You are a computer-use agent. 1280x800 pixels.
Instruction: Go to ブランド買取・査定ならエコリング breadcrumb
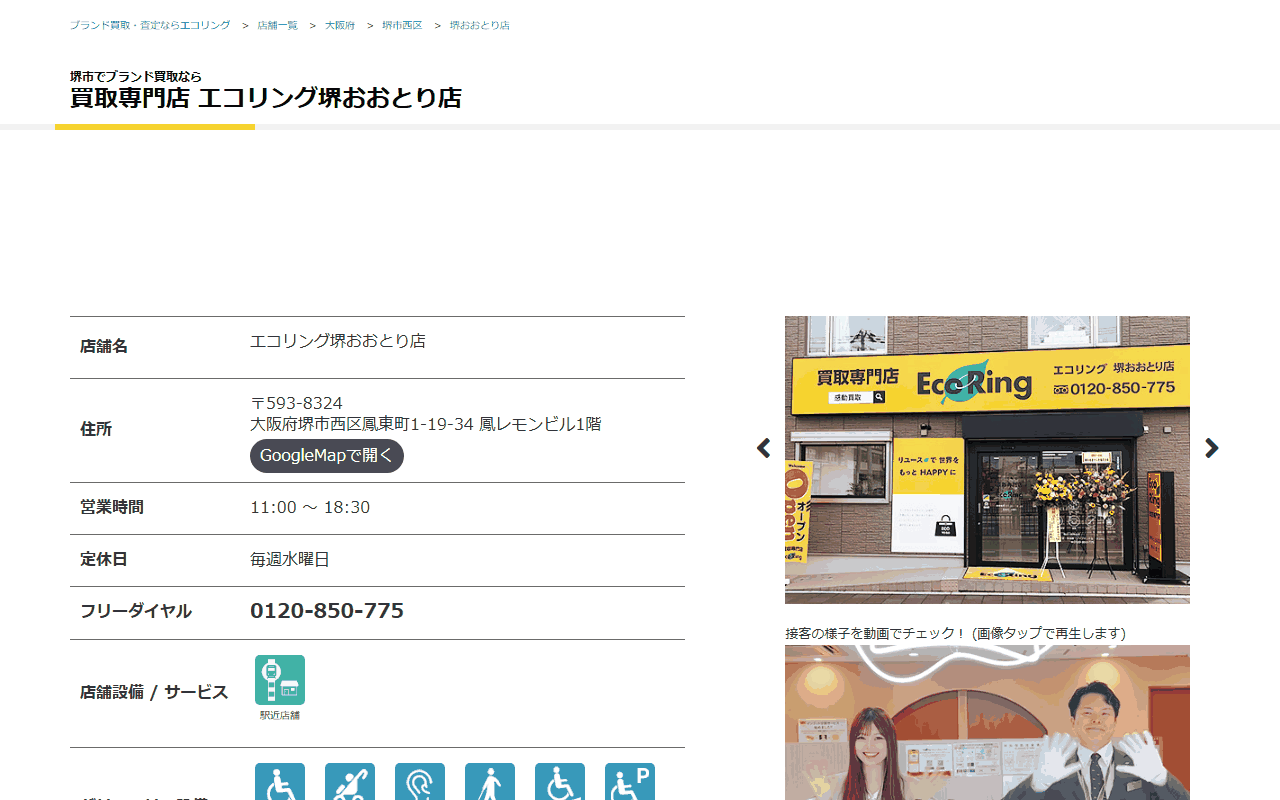coord(150,25)
